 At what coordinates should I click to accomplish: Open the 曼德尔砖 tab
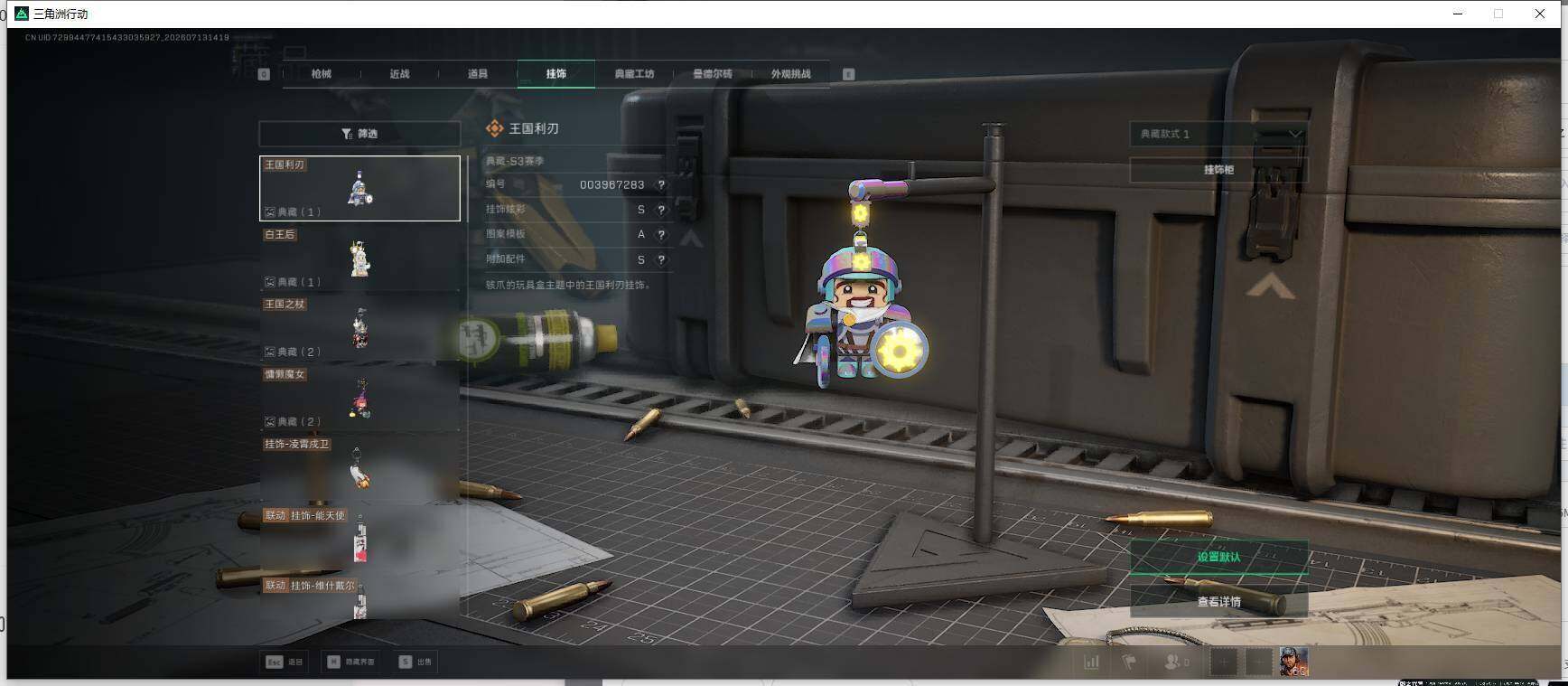coord(712,74)
